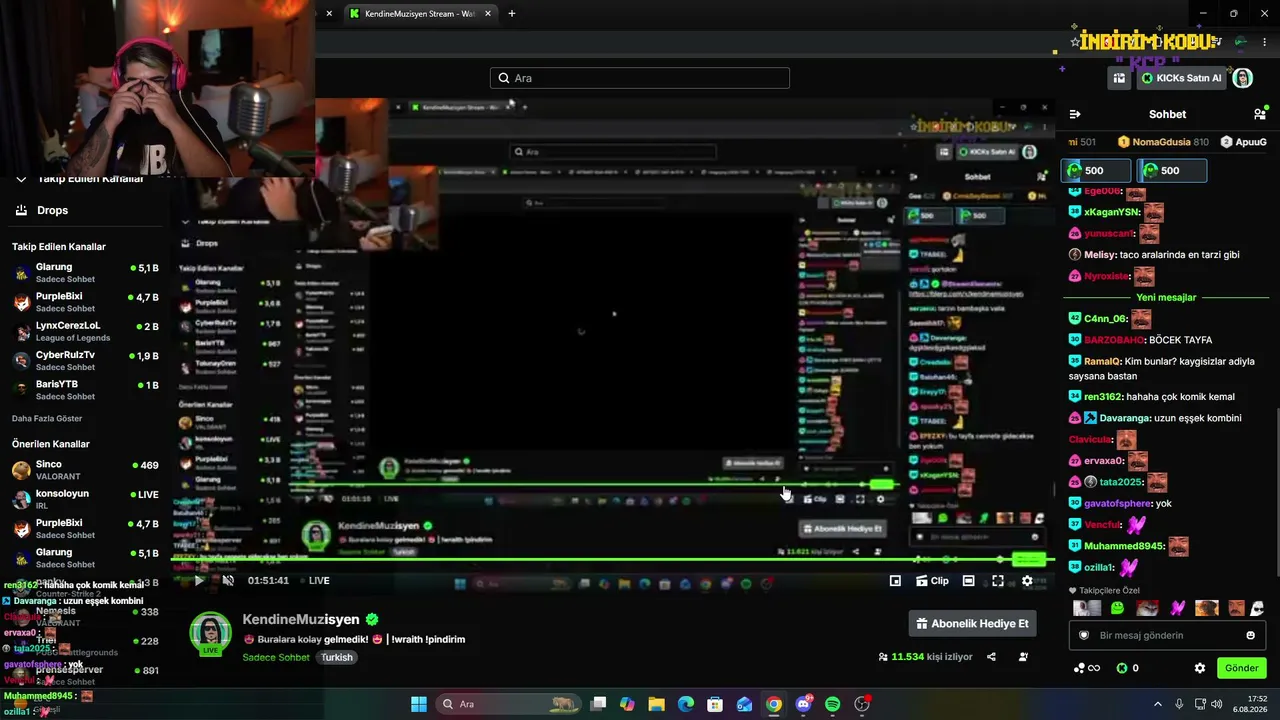The height and width of the screenshot is (720, 1280).
Task: Open the video player settings gear
Action: point(1027,580)
